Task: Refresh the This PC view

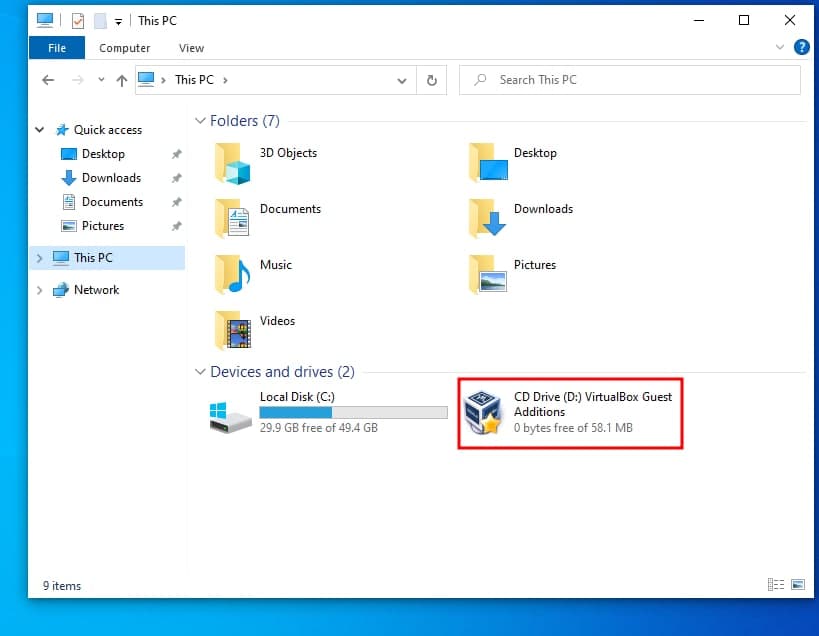Action: click(431, 80)
